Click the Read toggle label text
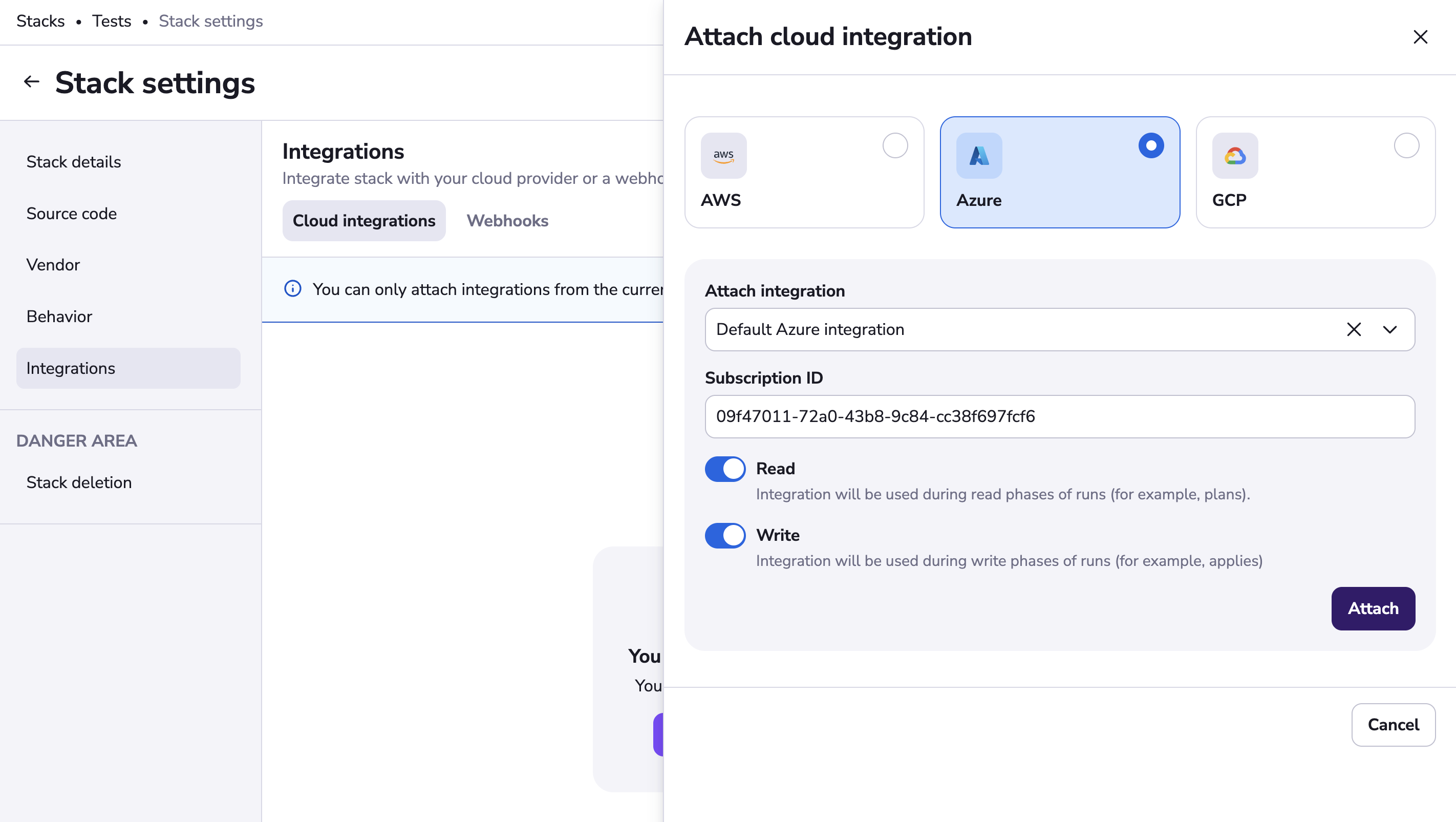Image resolution: width=1456 pixels, height=822 pixels. click(776, 469)
